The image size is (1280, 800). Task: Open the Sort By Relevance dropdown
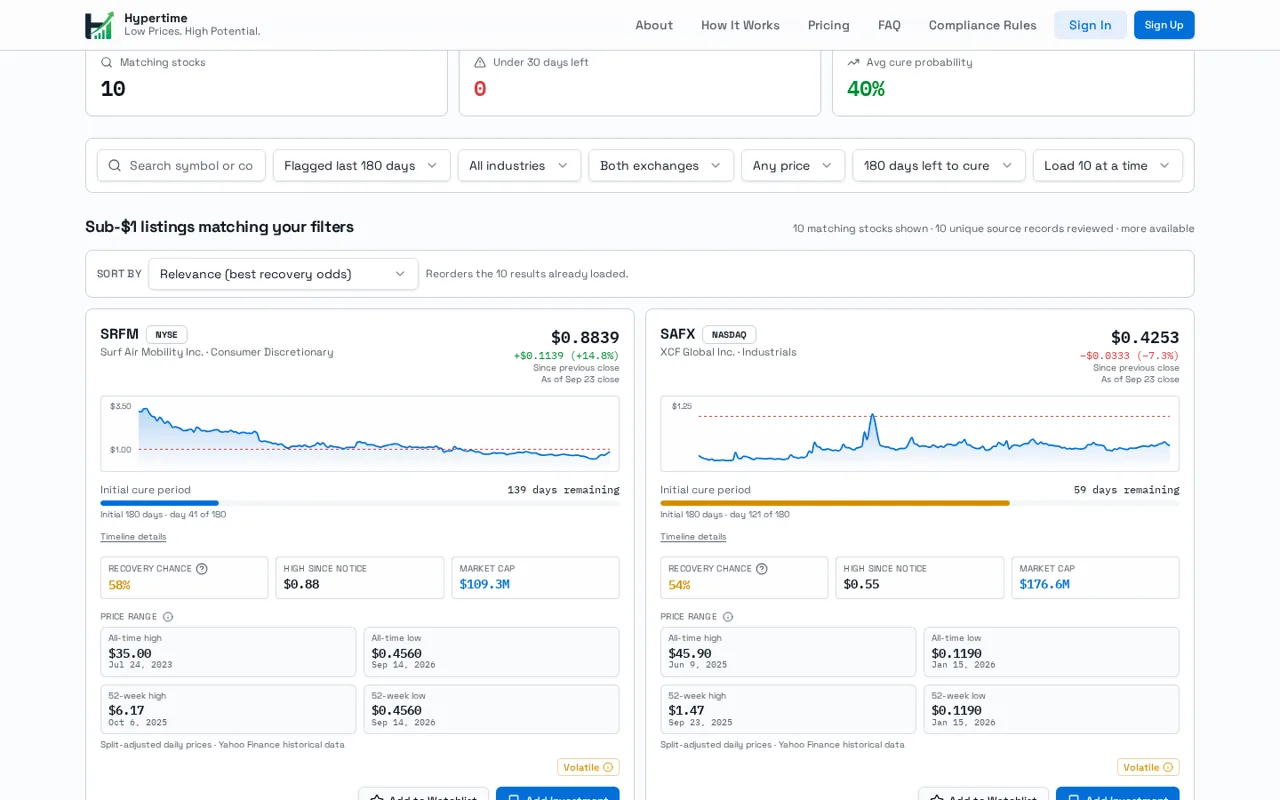[x=283, y=274]
